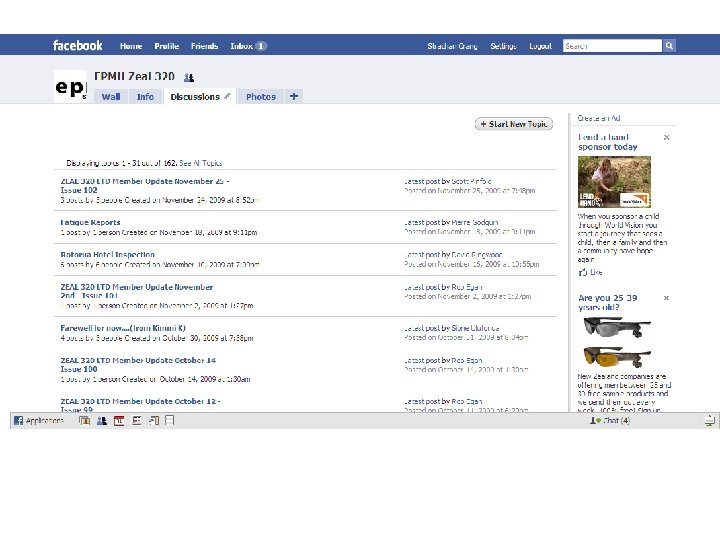Click the Like thumbs-up icon on the ad

click(x=583, y=272)
